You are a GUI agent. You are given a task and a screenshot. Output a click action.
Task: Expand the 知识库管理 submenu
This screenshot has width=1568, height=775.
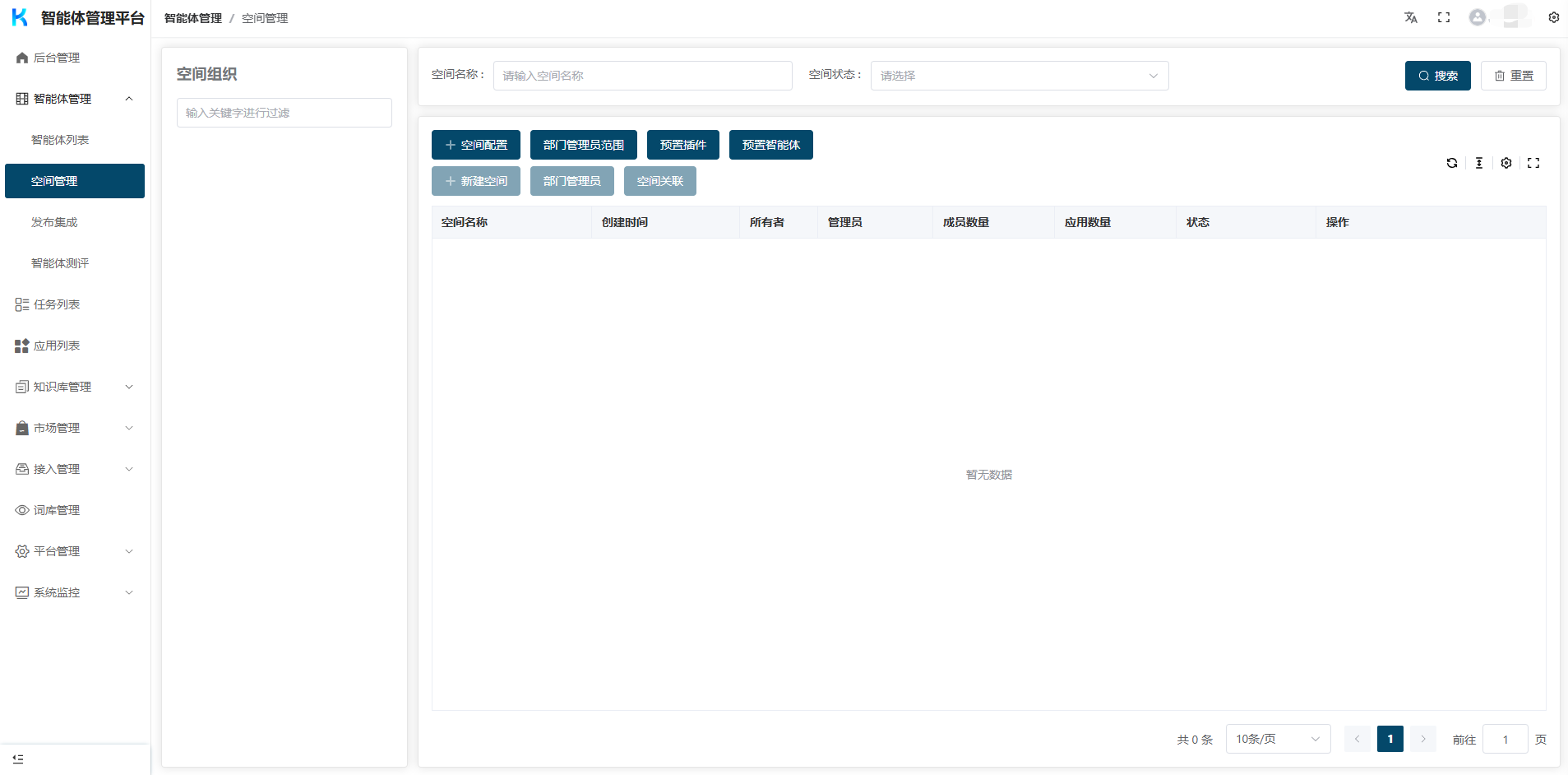click(74, 387)
